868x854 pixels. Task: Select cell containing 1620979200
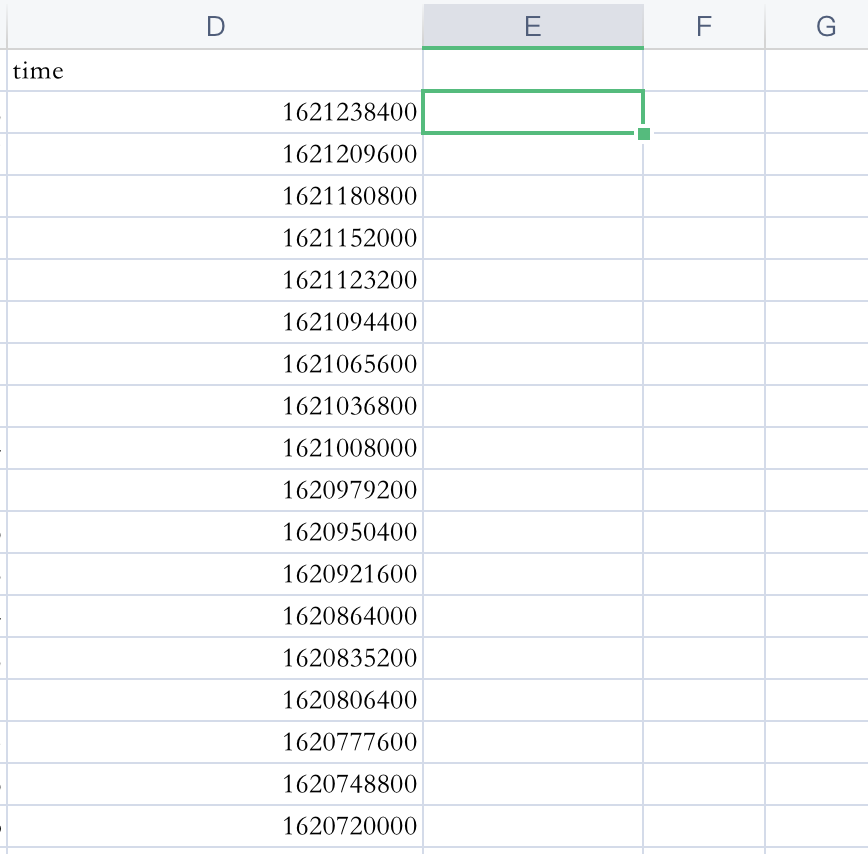[215, 490]
